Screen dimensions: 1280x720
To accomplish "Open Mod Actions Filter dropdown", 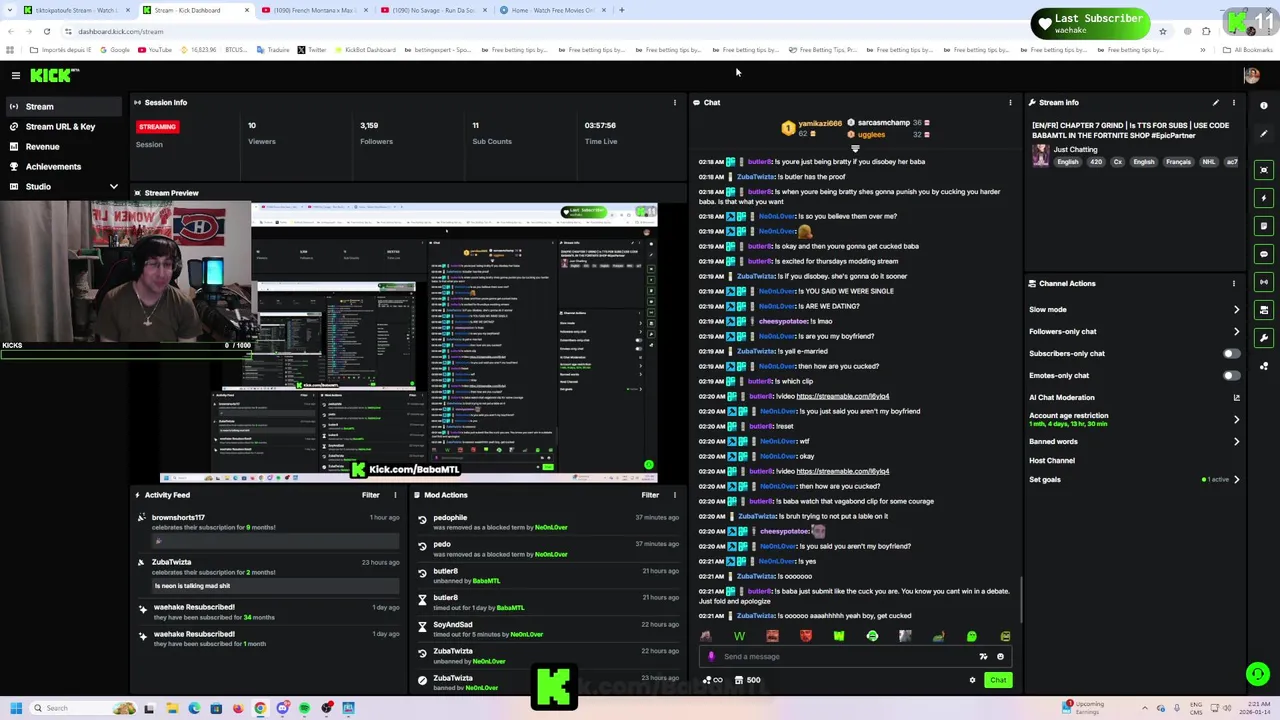I will [x=650, y=495].
